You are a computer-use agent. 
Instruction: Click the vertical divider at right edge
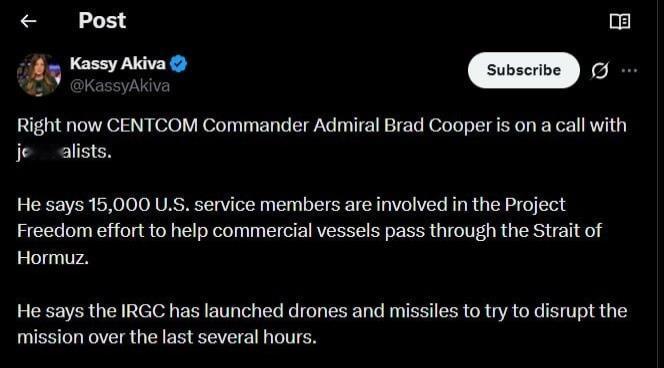click(x=658, y=184)
